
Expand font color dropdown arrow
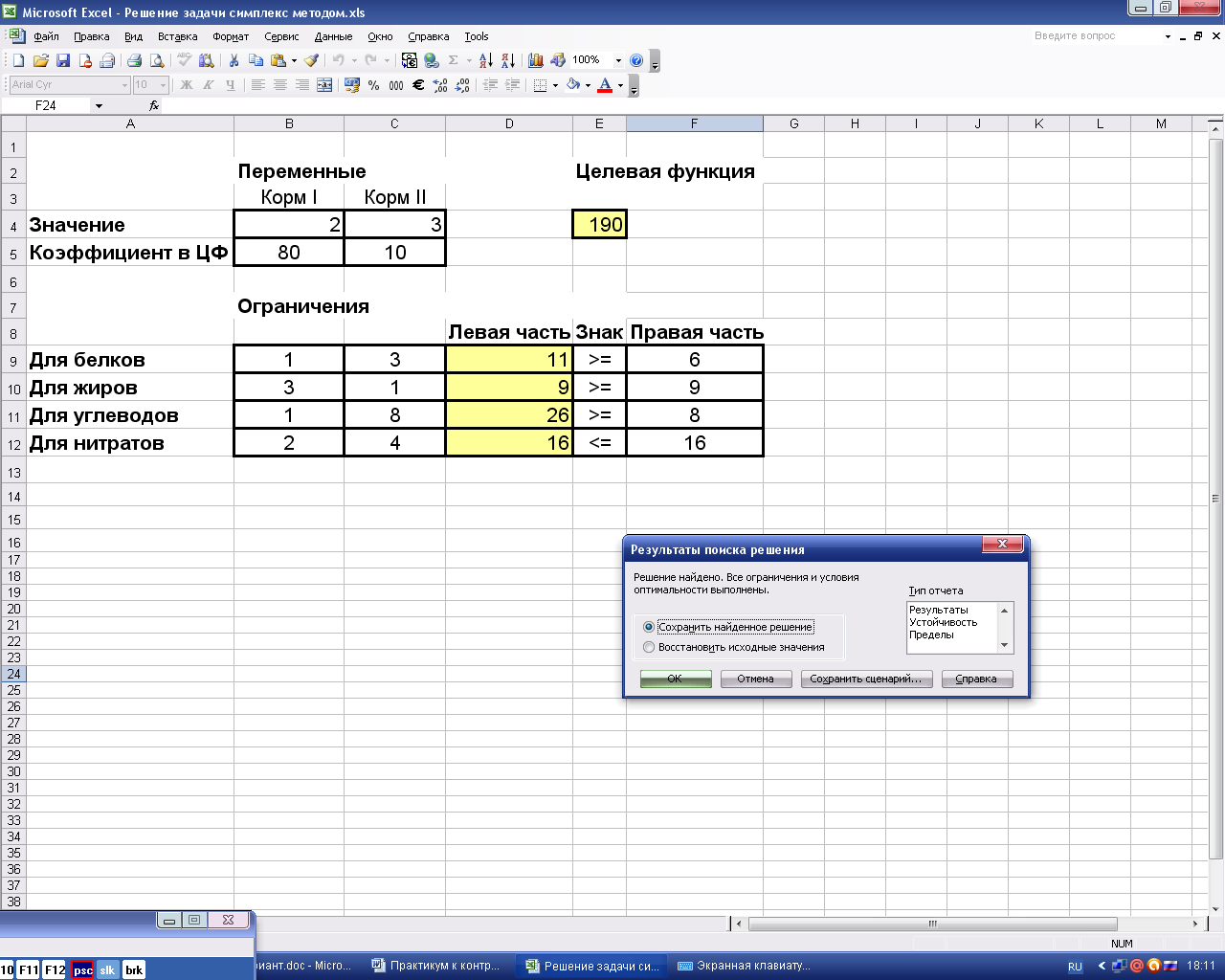[x=620, y=85]
